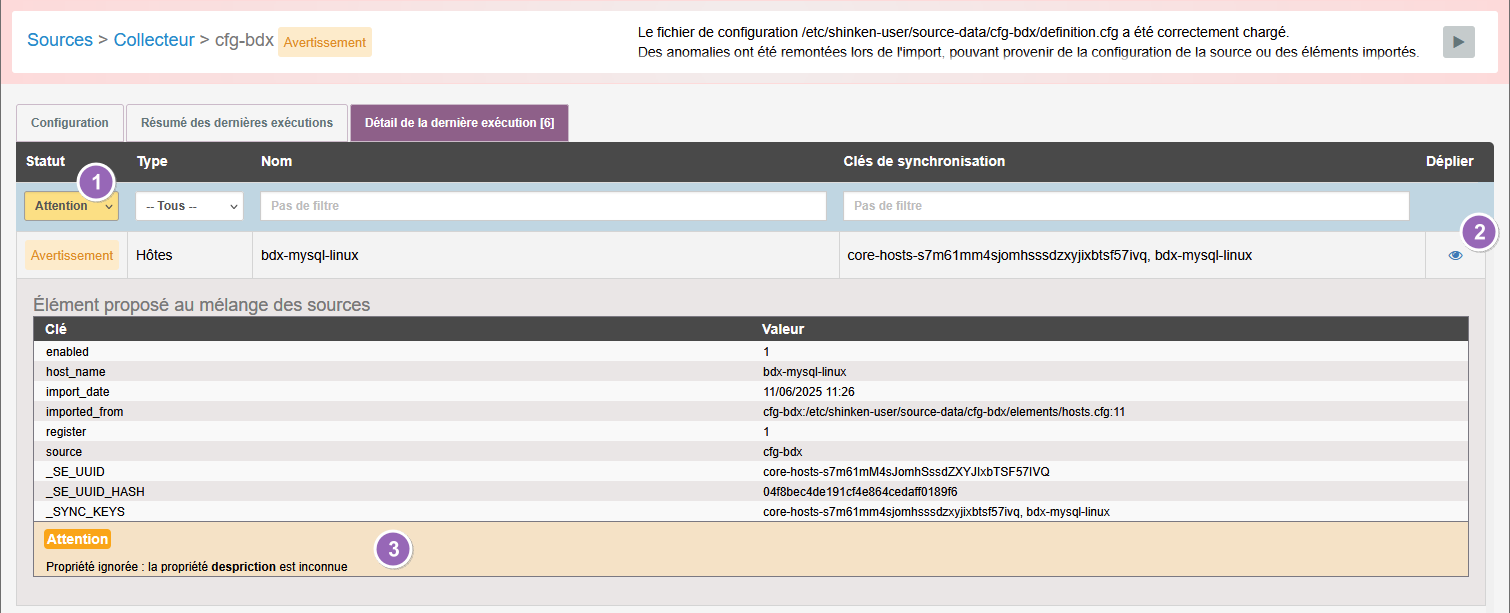Click the purple numbered marker 3
The width and height of the screenshot is (1510, 613).
click(394, 549)
